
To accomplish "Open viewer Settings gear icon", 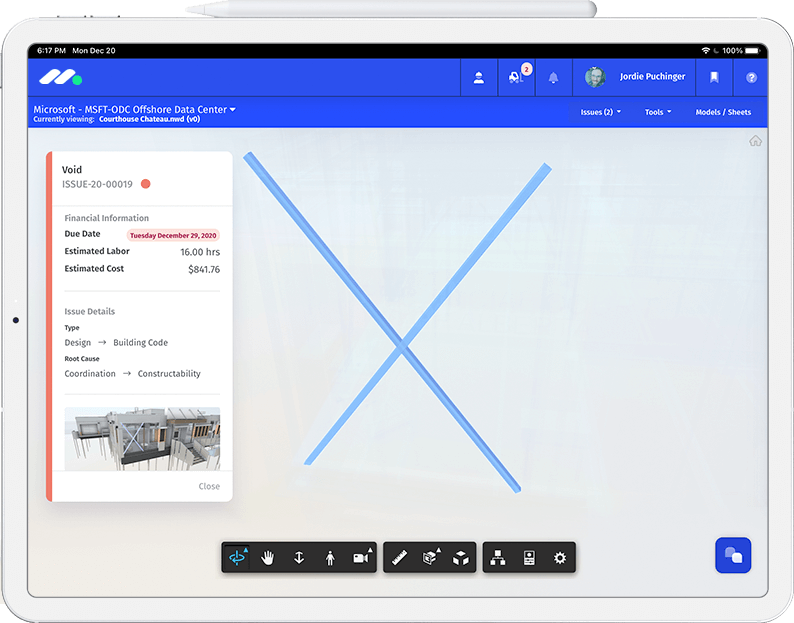I will (x=560, y=558).
